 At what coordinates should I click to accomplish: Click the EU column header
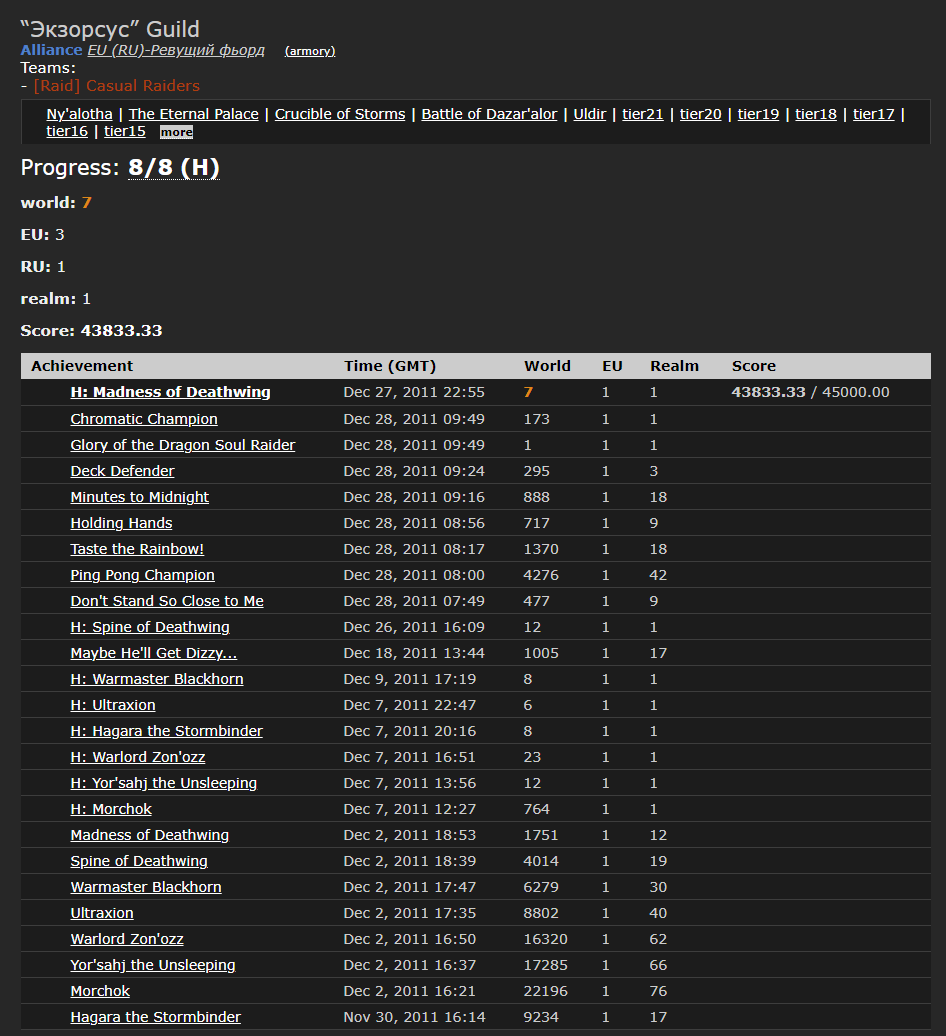coord(612,365)
